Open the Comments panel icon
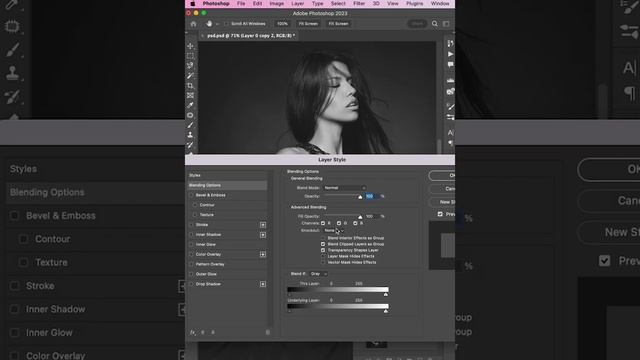Viewport: 640px width, 360px height. 450,64
